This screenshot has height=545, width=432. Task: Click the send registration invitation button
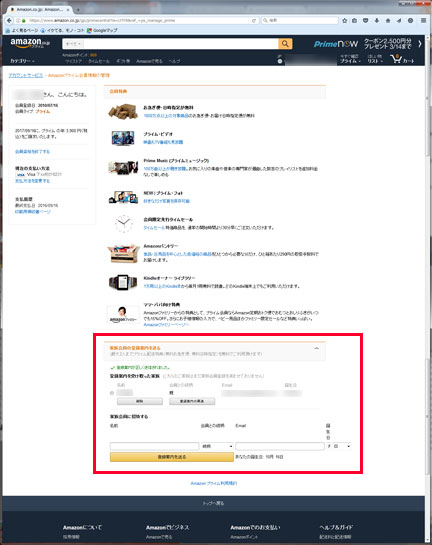point(172,457)
